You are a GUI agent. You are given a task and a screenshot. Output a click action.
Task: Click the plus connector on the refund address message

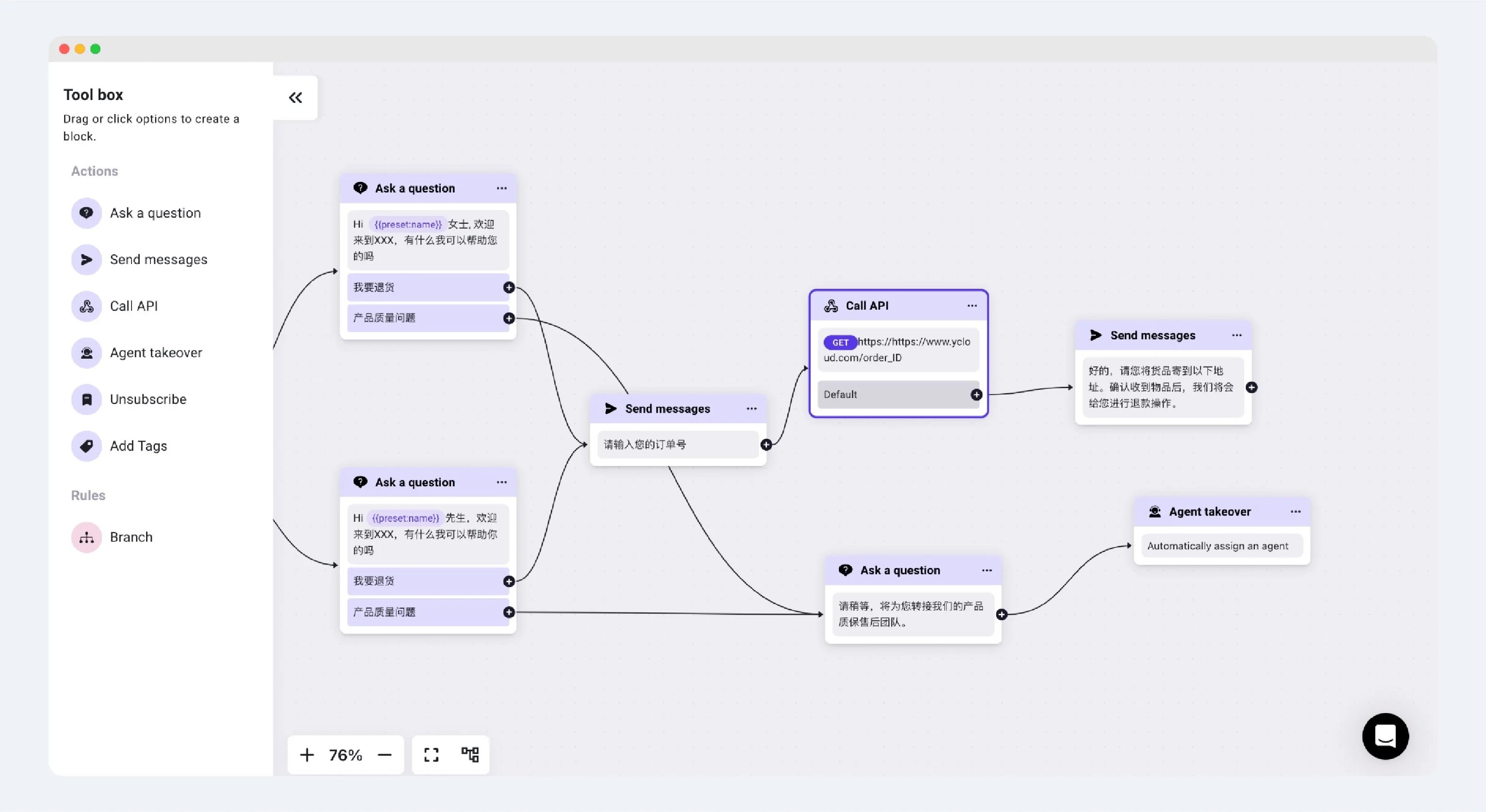click(x=1251, y=387)
